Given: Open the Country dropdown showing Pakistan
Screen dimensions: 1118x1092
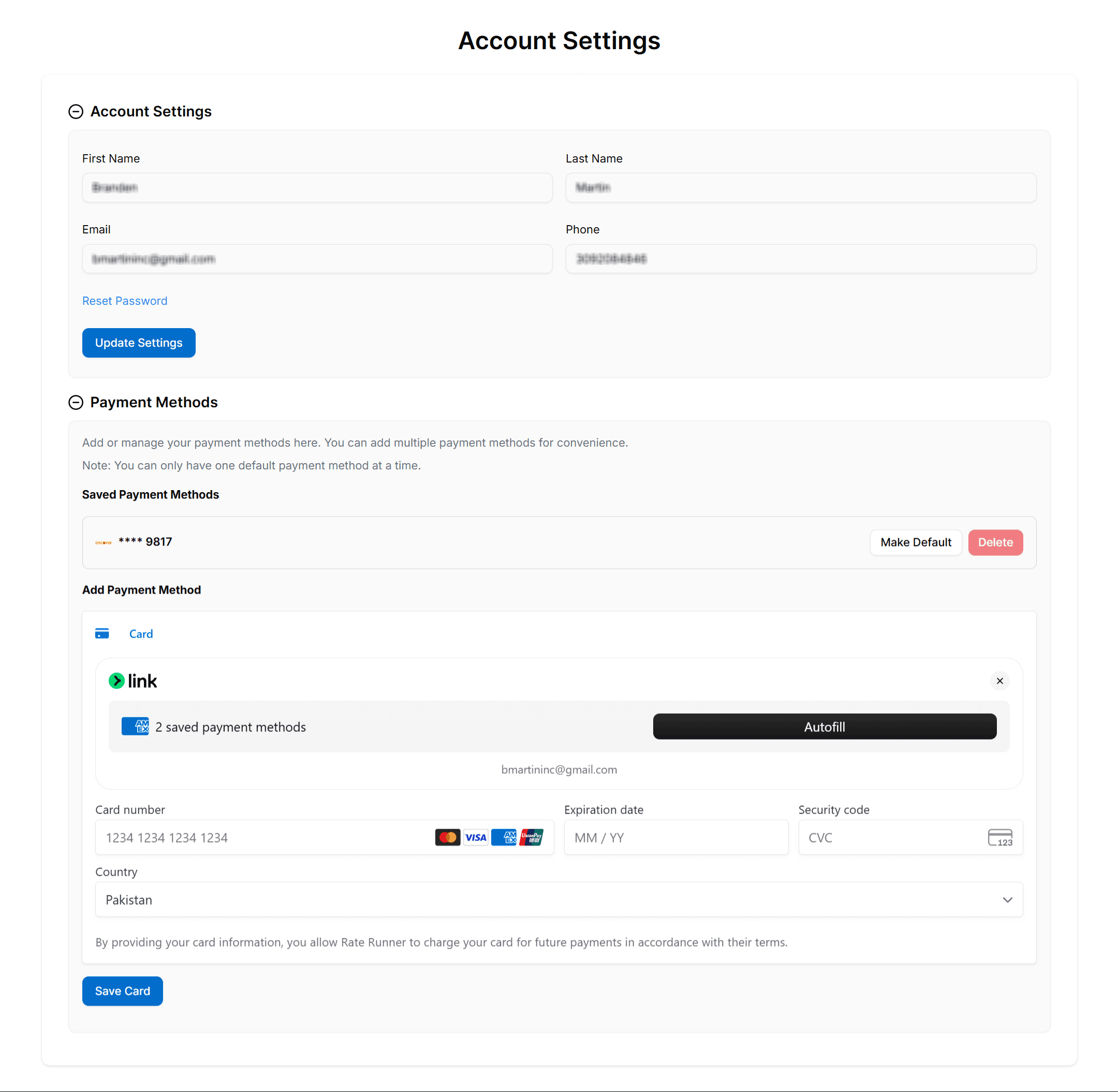Looking at the screenshot, I should (x=558, y=899).
